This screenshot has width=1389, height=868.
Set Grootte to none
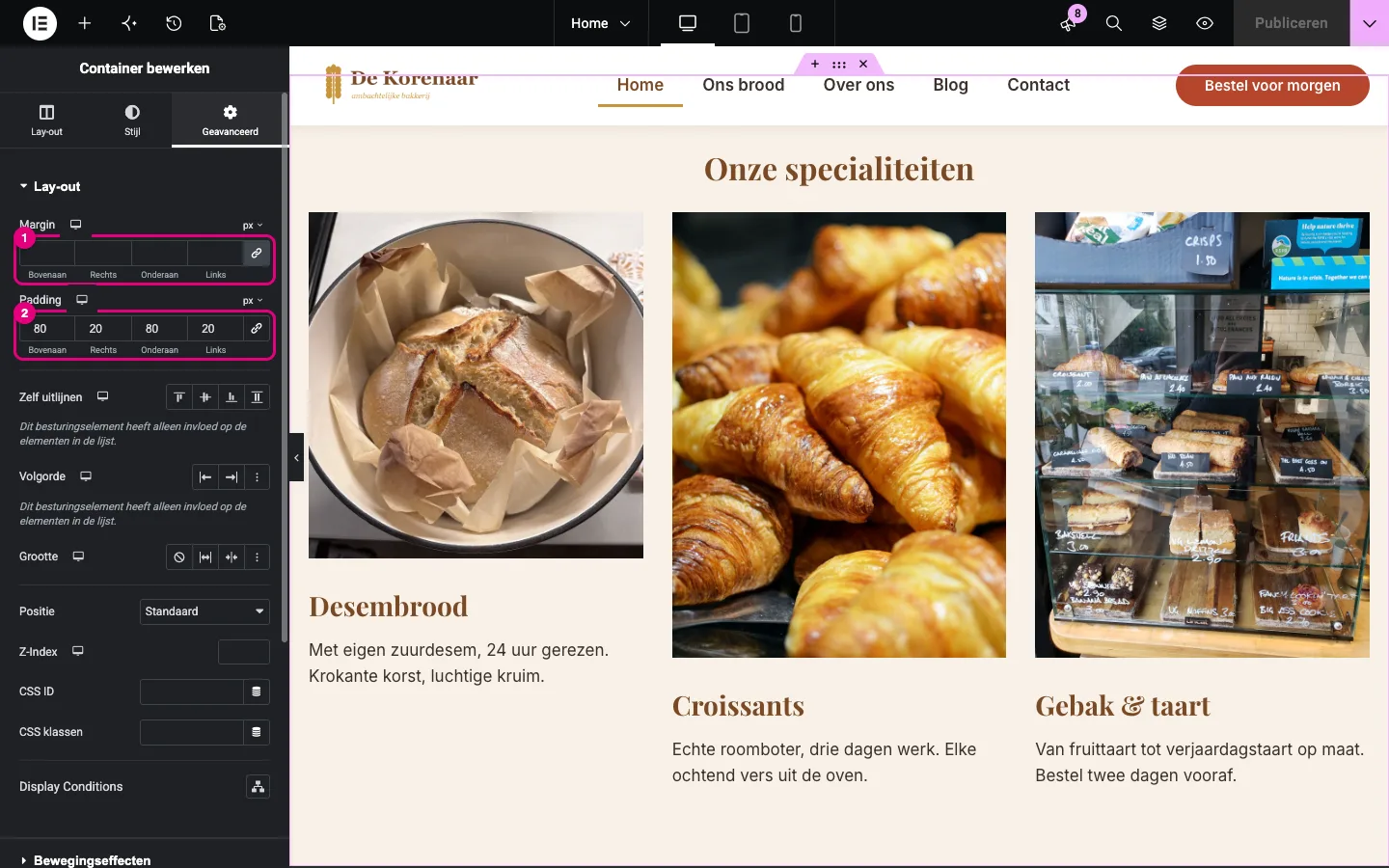point(179,557)
